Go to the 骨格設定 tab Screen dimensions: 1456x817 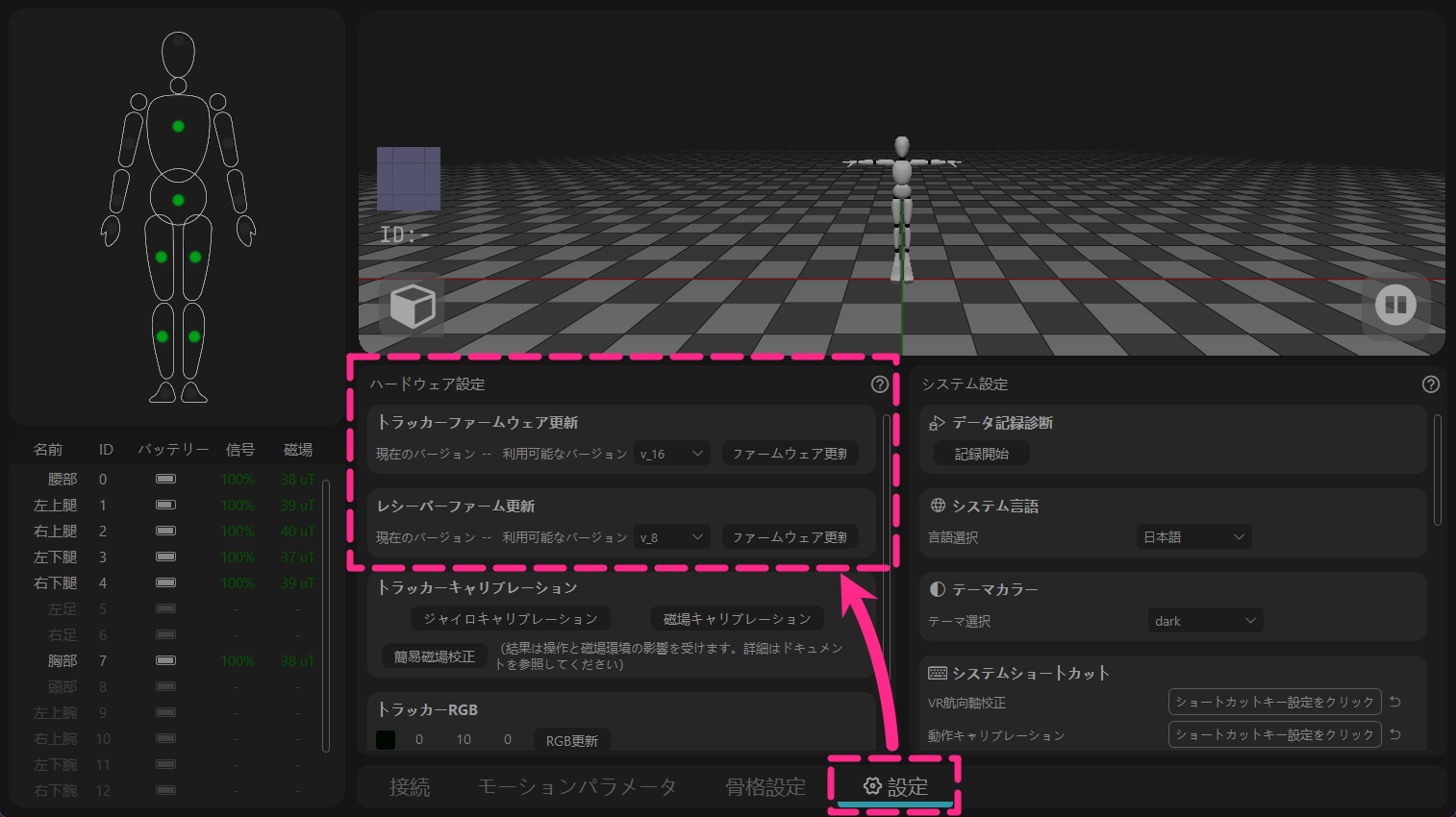(x=766, y=787)
